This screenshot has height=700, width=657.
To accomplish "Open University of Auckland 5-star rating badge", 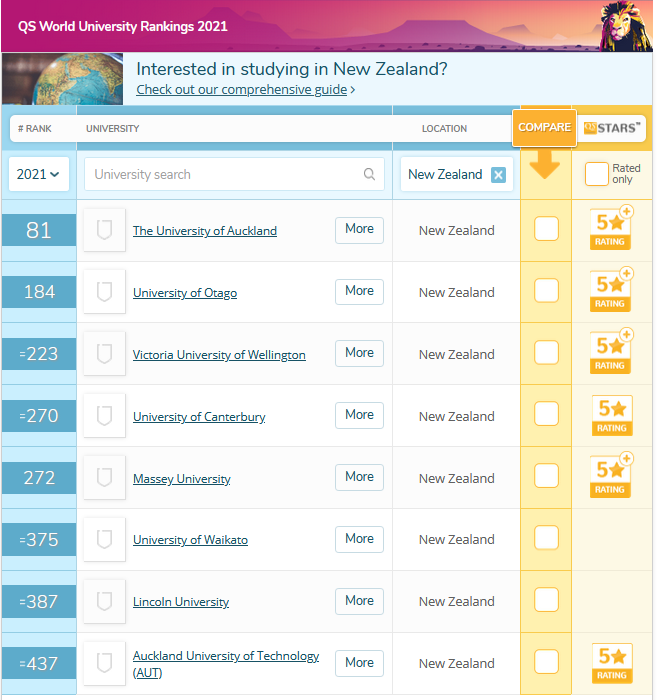I will (x=611, y=228).
